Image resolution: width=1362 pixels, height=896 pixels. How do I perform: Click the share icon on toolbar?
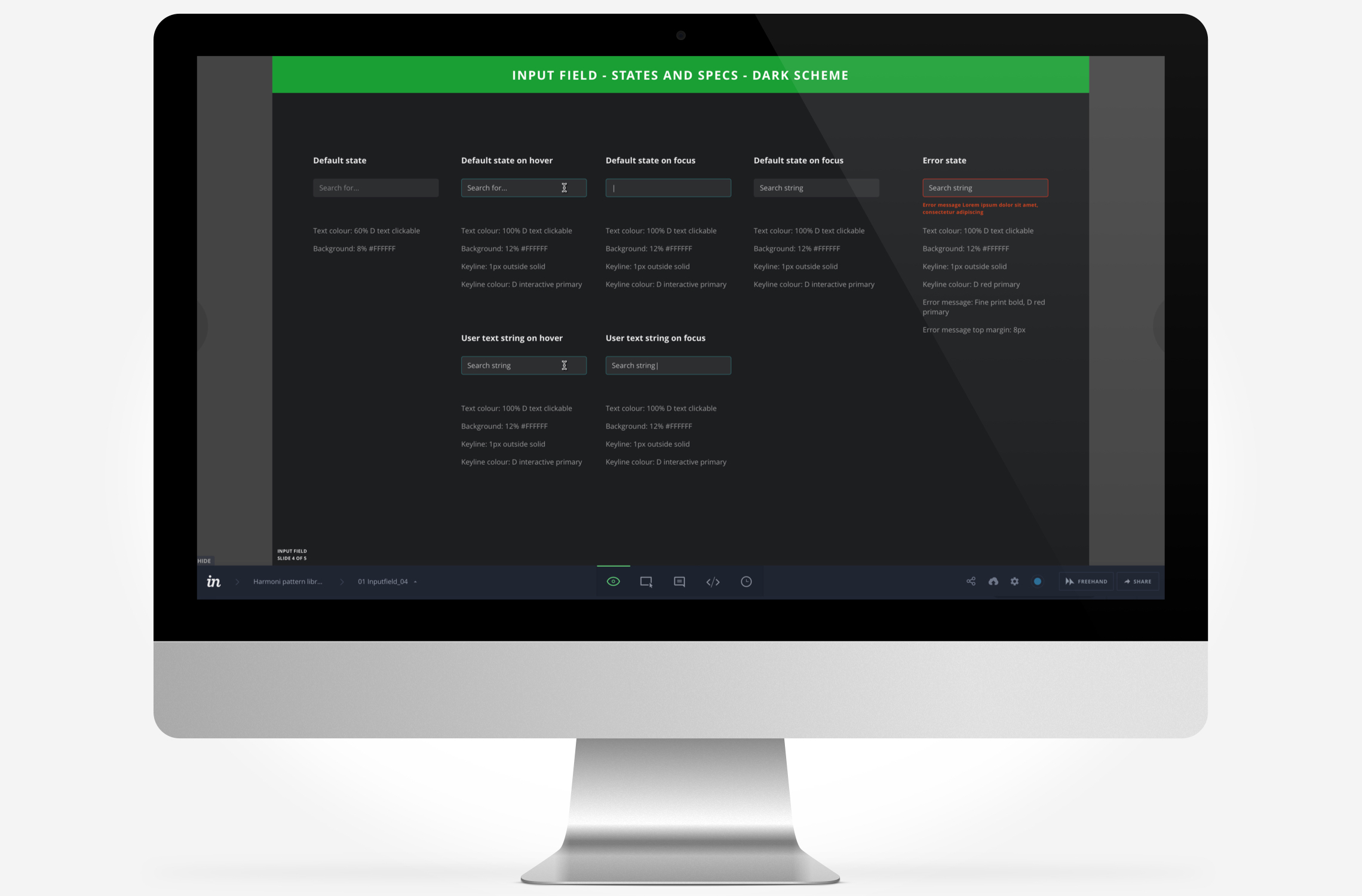pos(968,581)
